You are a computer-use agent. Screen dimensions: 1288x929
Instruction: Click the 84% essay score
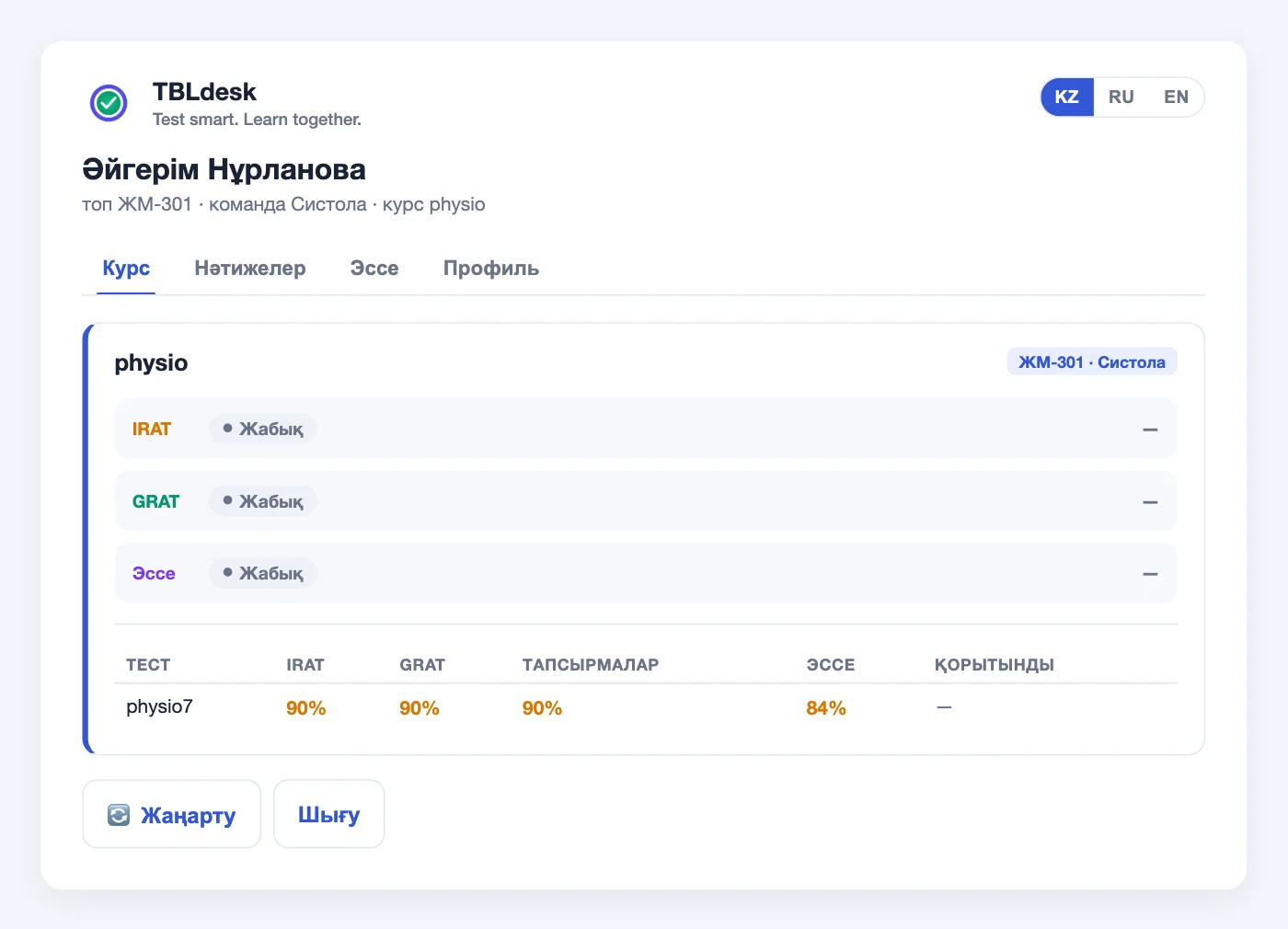click(826, 708)
